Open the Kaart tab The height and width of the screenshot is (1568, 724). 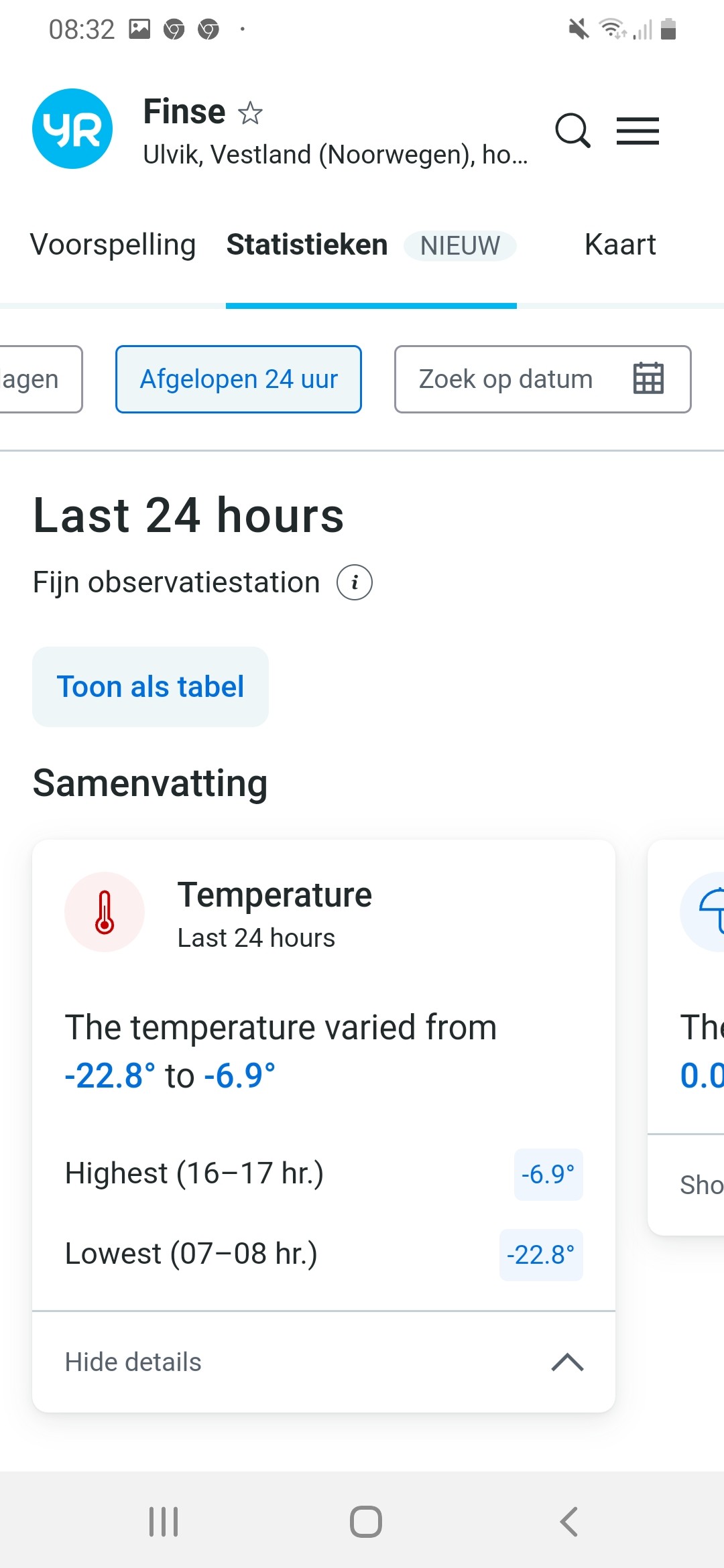[620, 245]
